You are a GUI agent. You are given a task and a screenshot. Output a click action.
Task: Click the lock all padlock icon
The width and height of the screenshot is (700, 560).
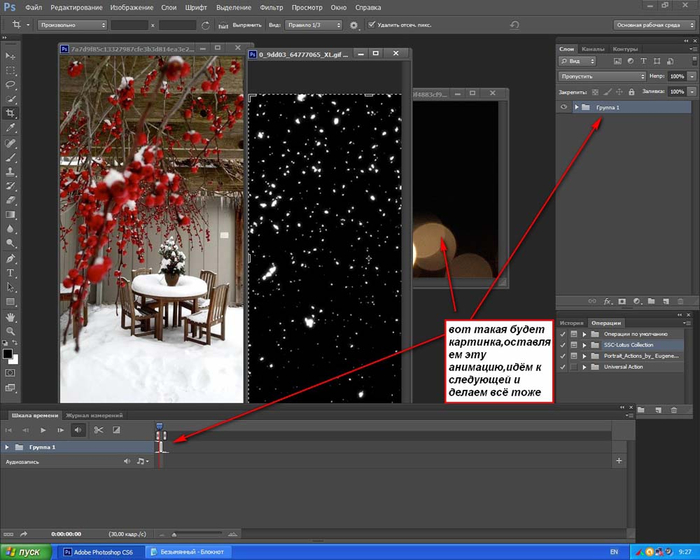631,92
